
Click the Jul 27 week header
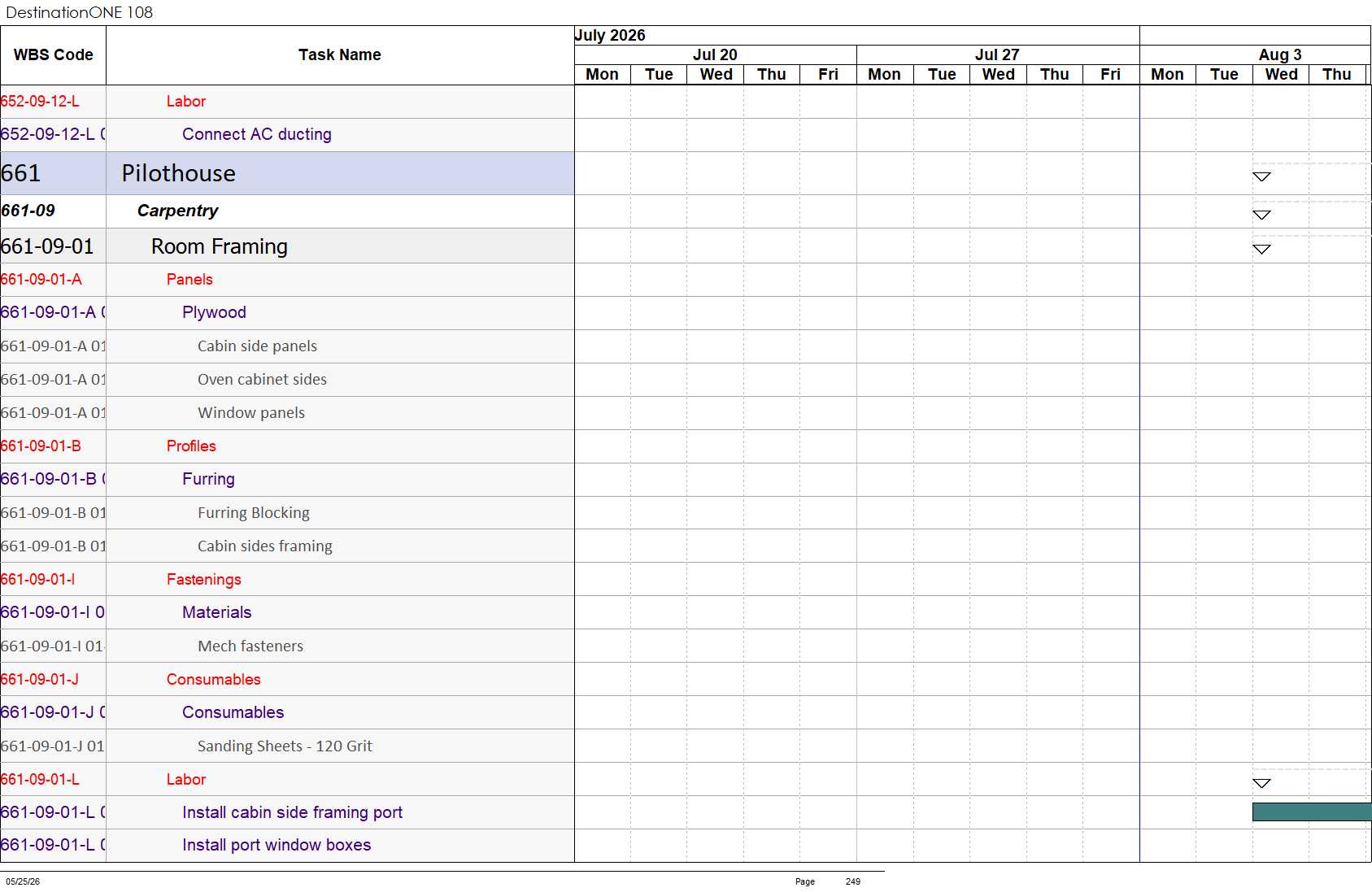point(997,54)
